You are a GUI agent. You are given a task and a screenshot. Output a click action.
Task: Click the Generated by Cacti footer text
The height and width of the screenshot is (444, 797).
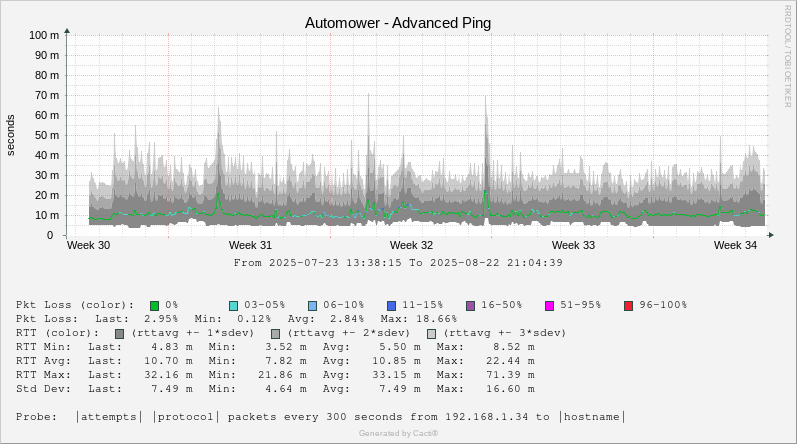pos(398,433)
